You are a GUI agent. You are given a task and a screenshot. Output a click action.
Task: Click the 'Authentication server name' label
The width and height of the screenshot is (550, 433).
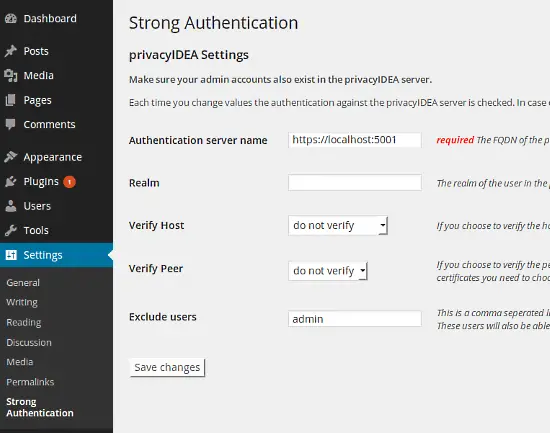(198, 140)
